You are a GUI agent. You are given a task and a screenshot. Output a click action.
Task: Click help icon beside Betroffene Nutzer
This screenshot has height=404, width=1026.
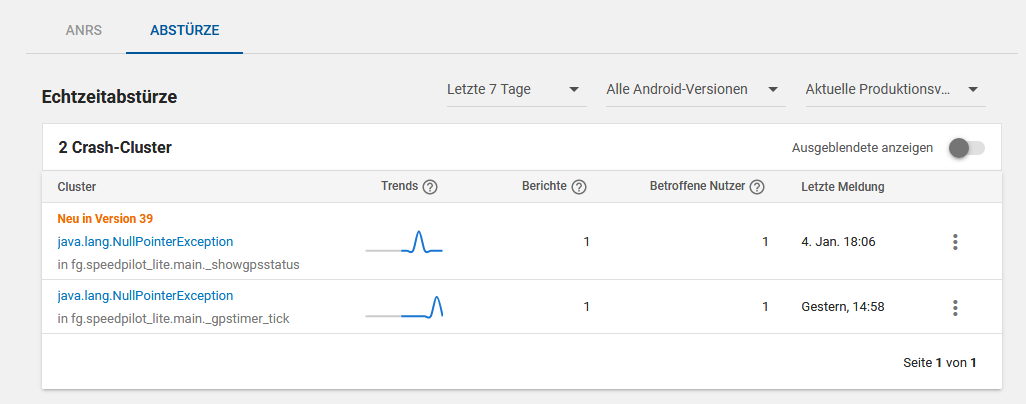(x=757, y=187)
